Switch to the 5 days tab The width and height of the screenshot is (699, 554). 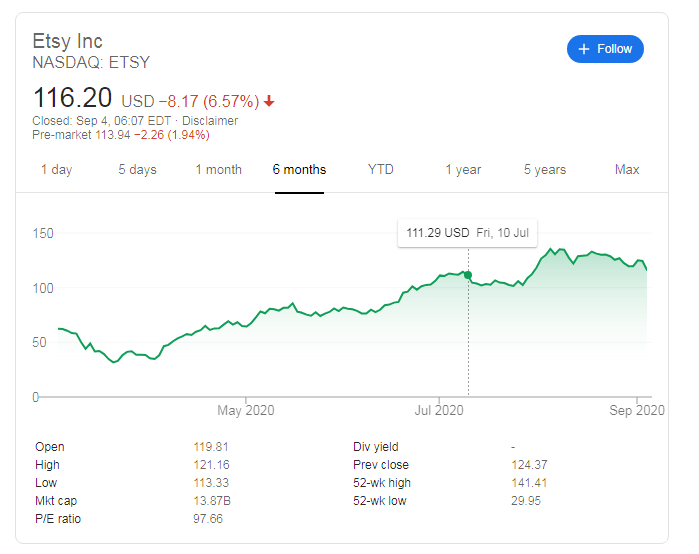[x=137, y=170]
